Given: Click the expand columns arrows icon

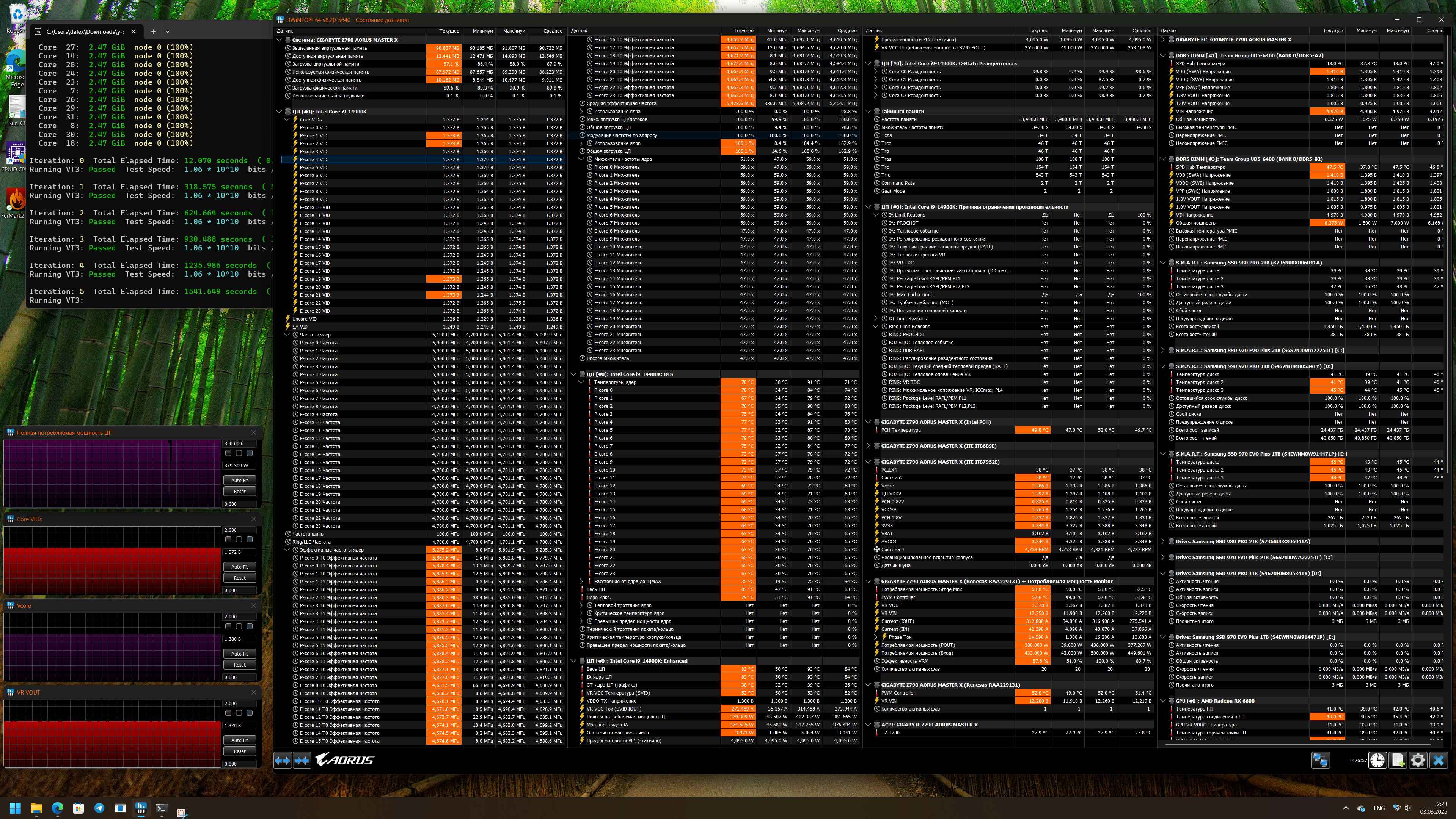Looking at the screenshot, I should click(283, 760).
